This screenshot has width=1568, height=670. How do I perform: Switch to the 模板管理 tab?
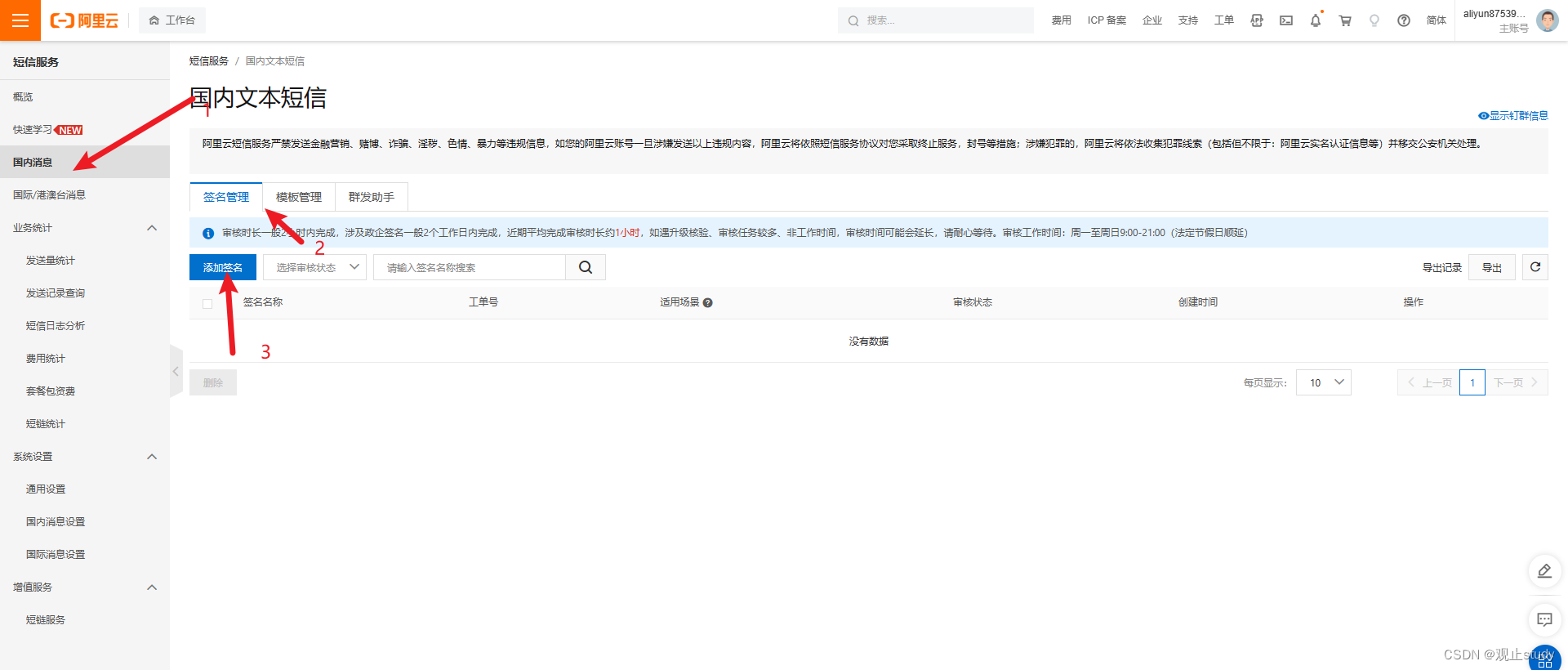click(299, 197)
